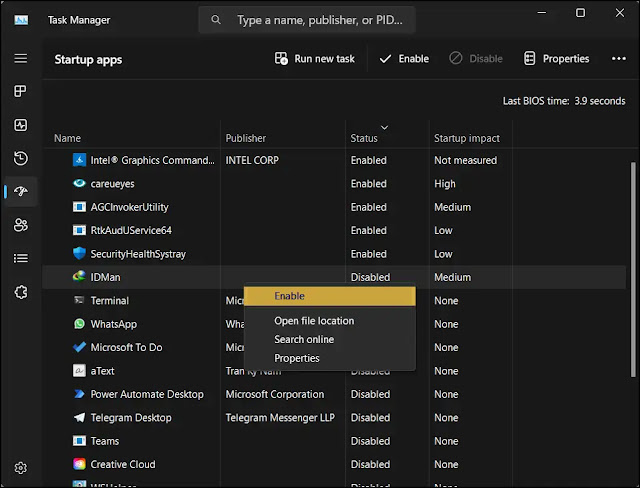The height and width of the screenshot is (488, 640).
Task: Click SecurityHealthSystray Enabled status
Action: (369, 254)
